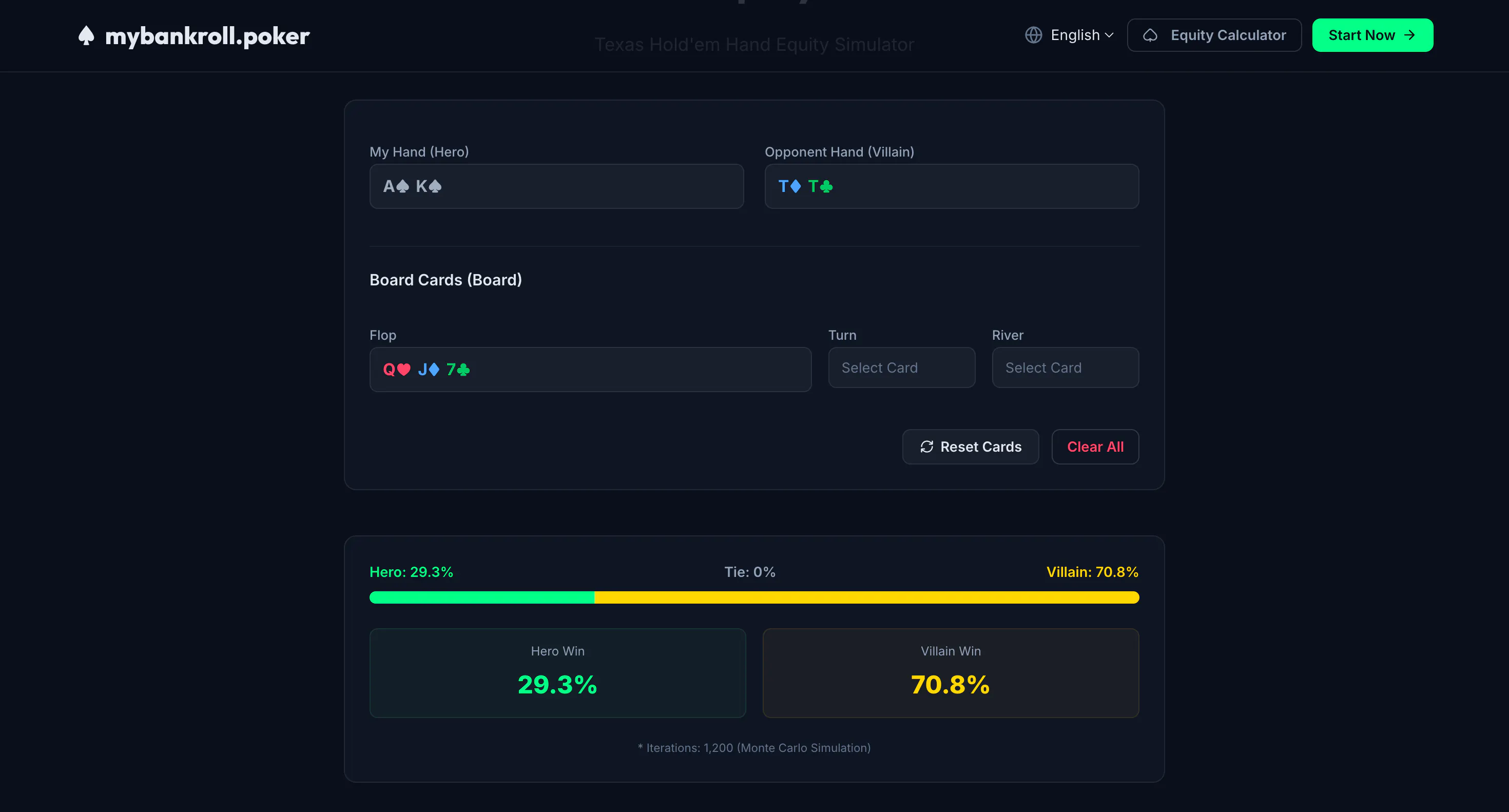Click the arrow icon in Start Now

click(x=1410, y=35)
